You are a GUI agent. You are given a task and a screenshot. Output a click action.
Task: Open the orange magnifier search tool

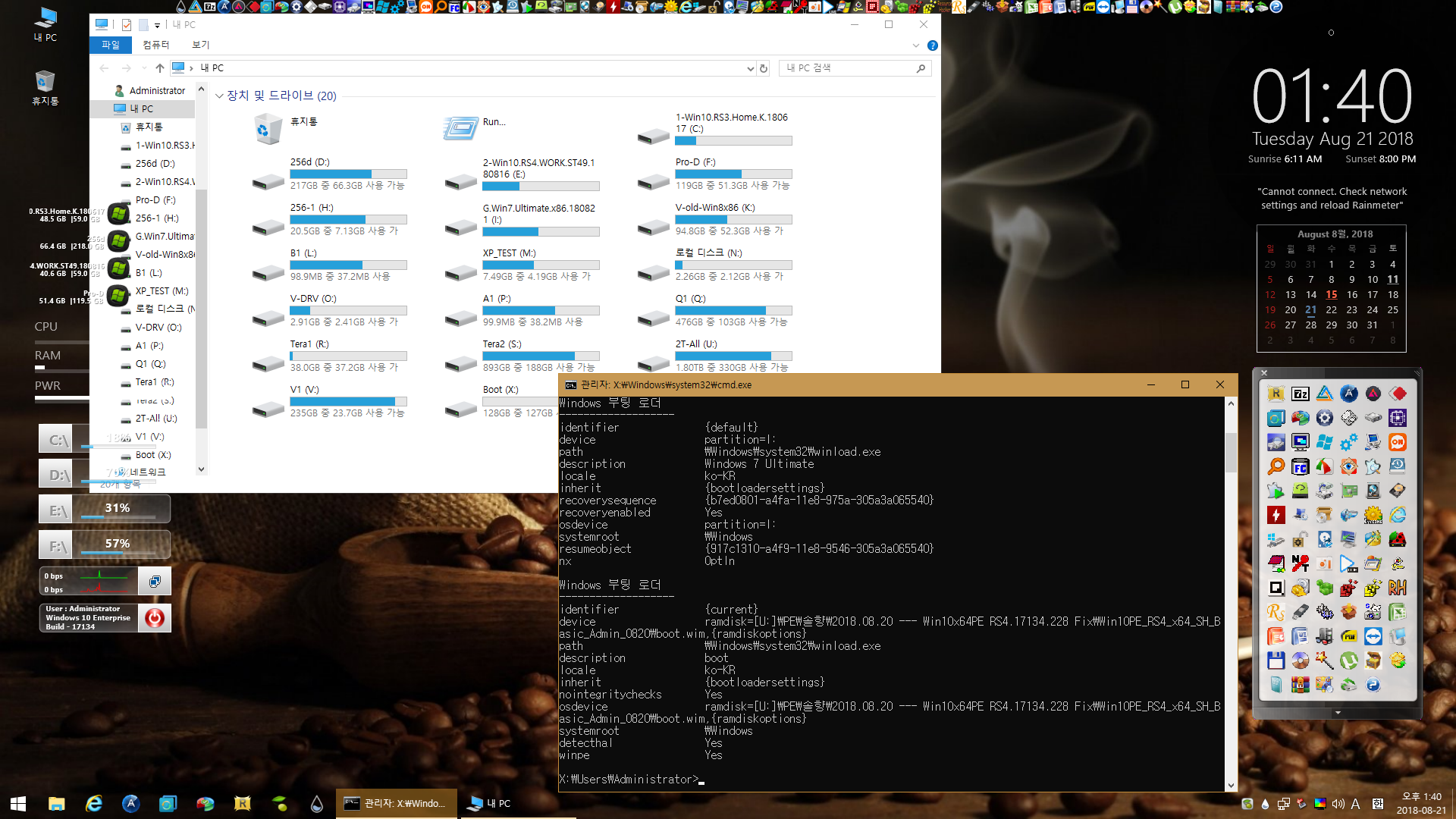click(1276, 466)
